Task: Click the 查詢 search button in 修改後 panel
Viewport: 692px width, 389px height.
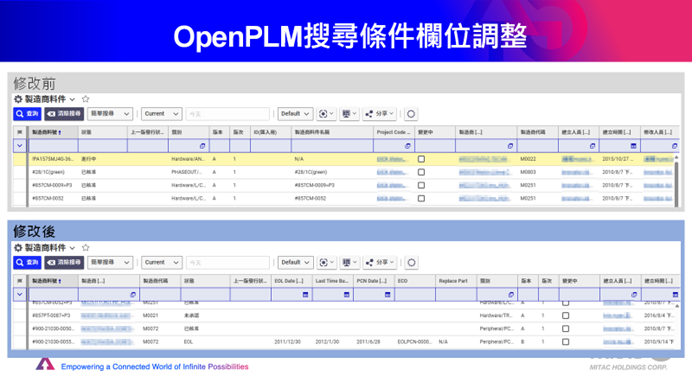Action: (27, 262)
